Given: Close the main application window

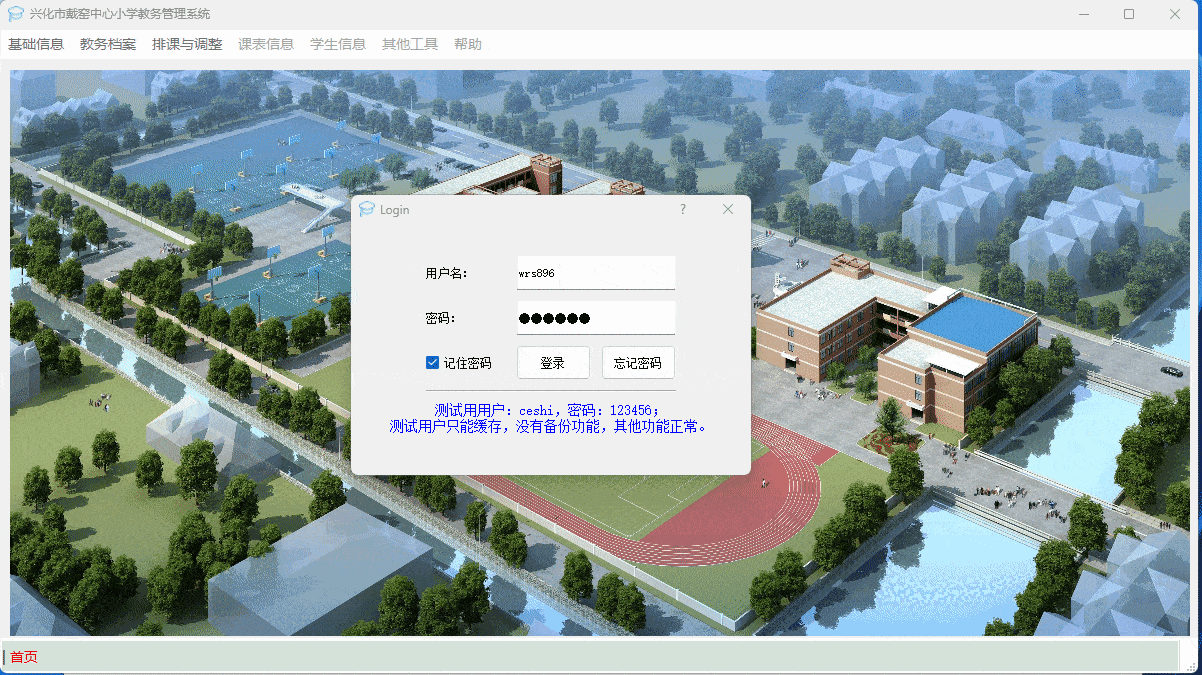Looking at the screenshot, I should [1175, 14].
